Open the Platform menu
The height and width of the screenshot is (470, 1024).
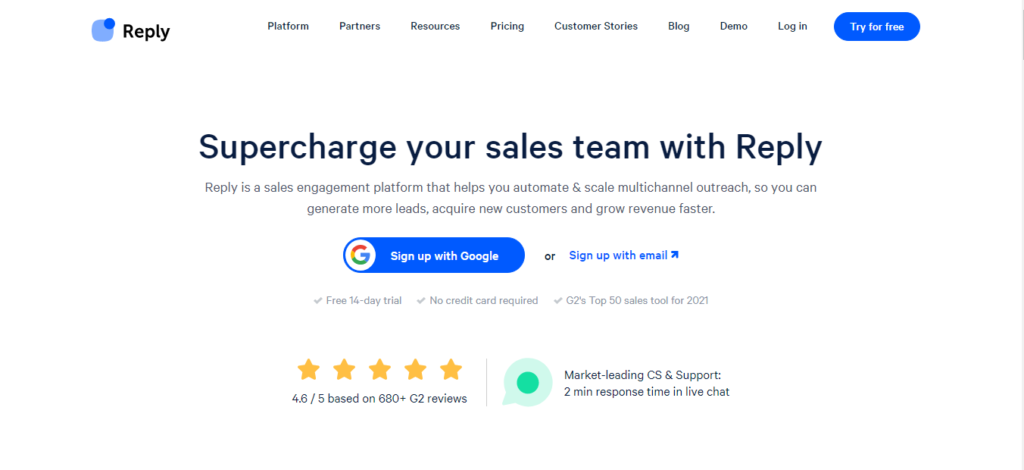click(288, 26)
